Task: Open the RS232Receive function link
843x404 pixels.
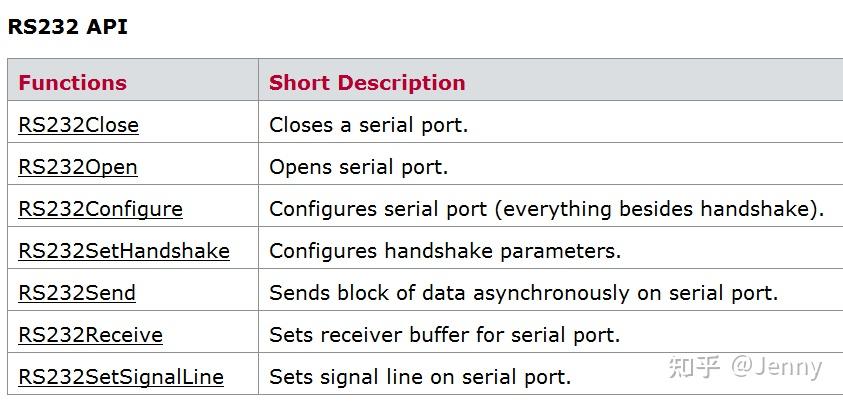Action: coord(90,335)
